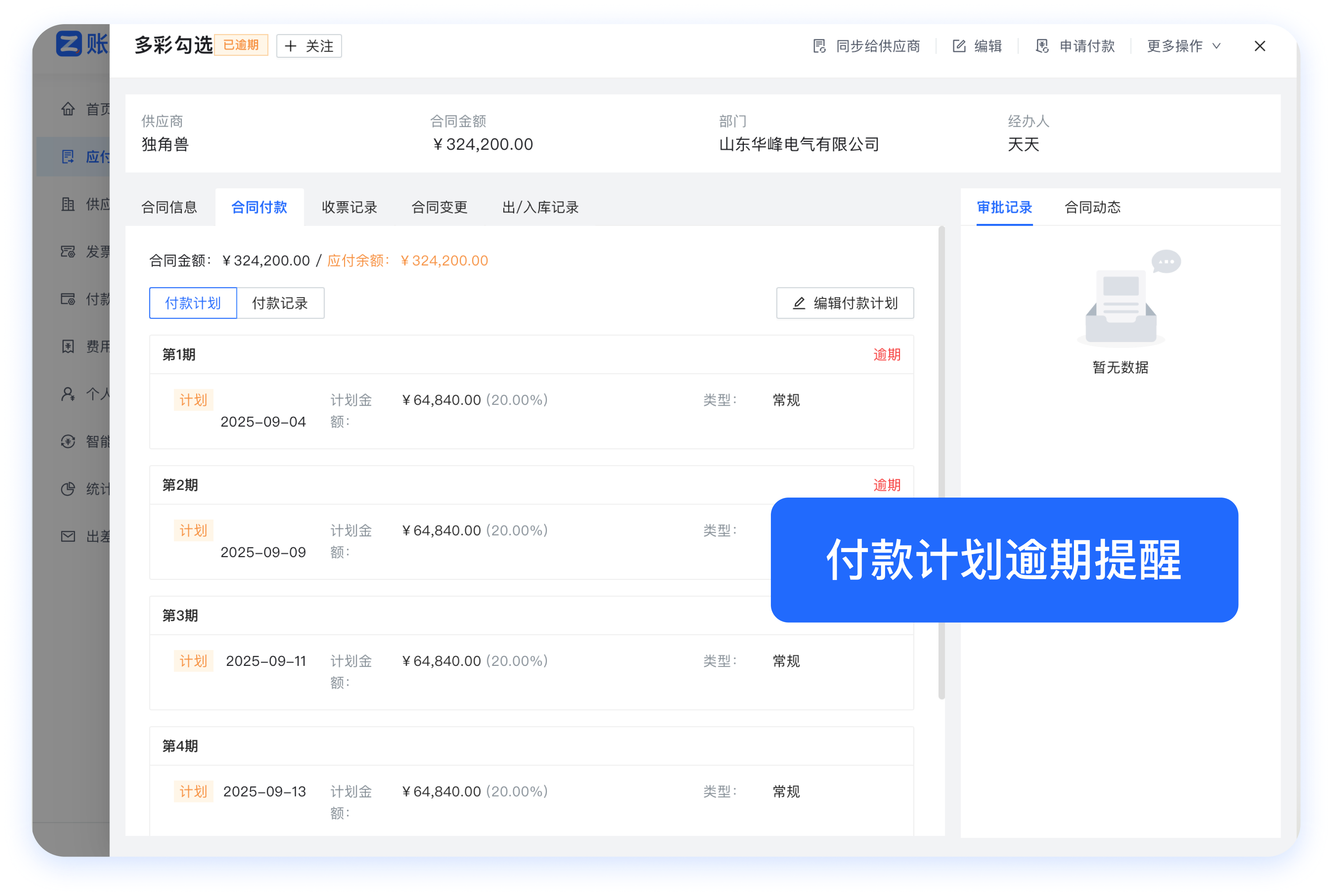Click the expense receipt icon in sidebar
This screenshot has width=1332, height=896.
68,346
